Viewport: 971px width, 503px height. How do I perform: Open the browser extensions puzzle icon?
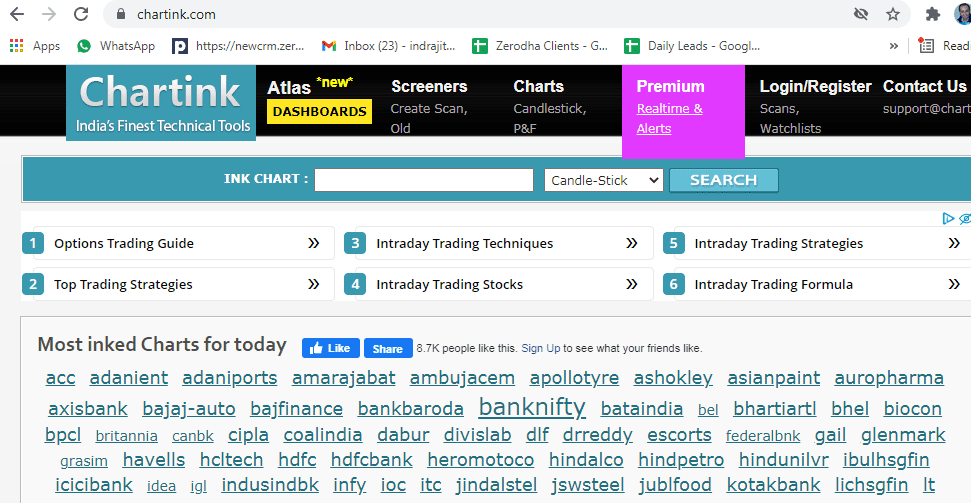point(933,14)
